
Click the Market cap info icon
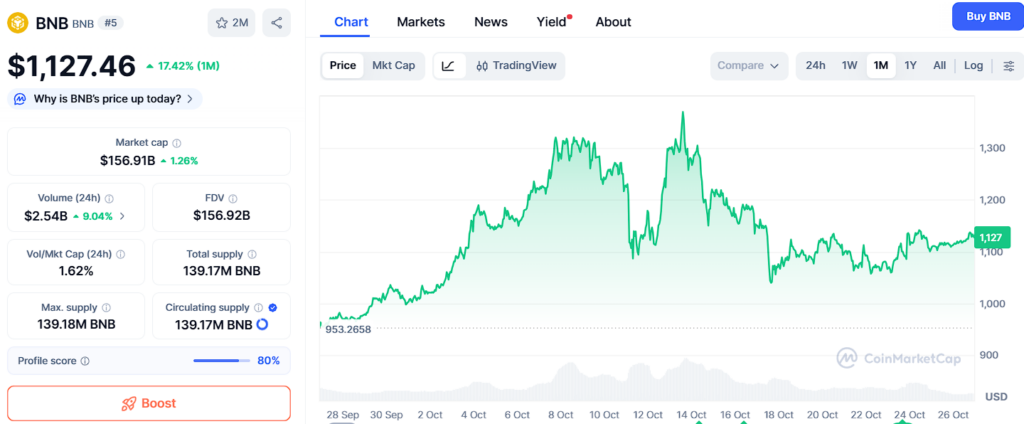tap(177, 143)
